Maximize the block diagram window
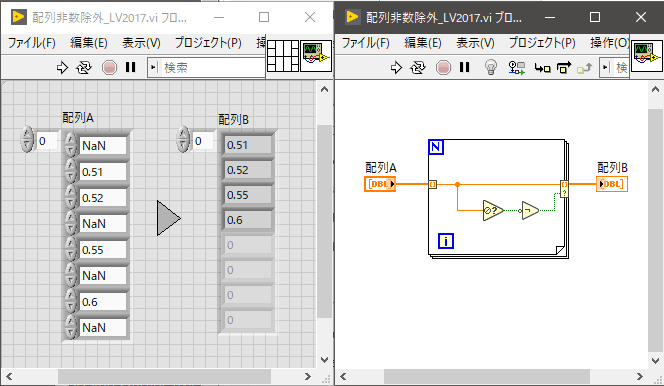This screenshot has width=664, height=386. click(595, 17)
